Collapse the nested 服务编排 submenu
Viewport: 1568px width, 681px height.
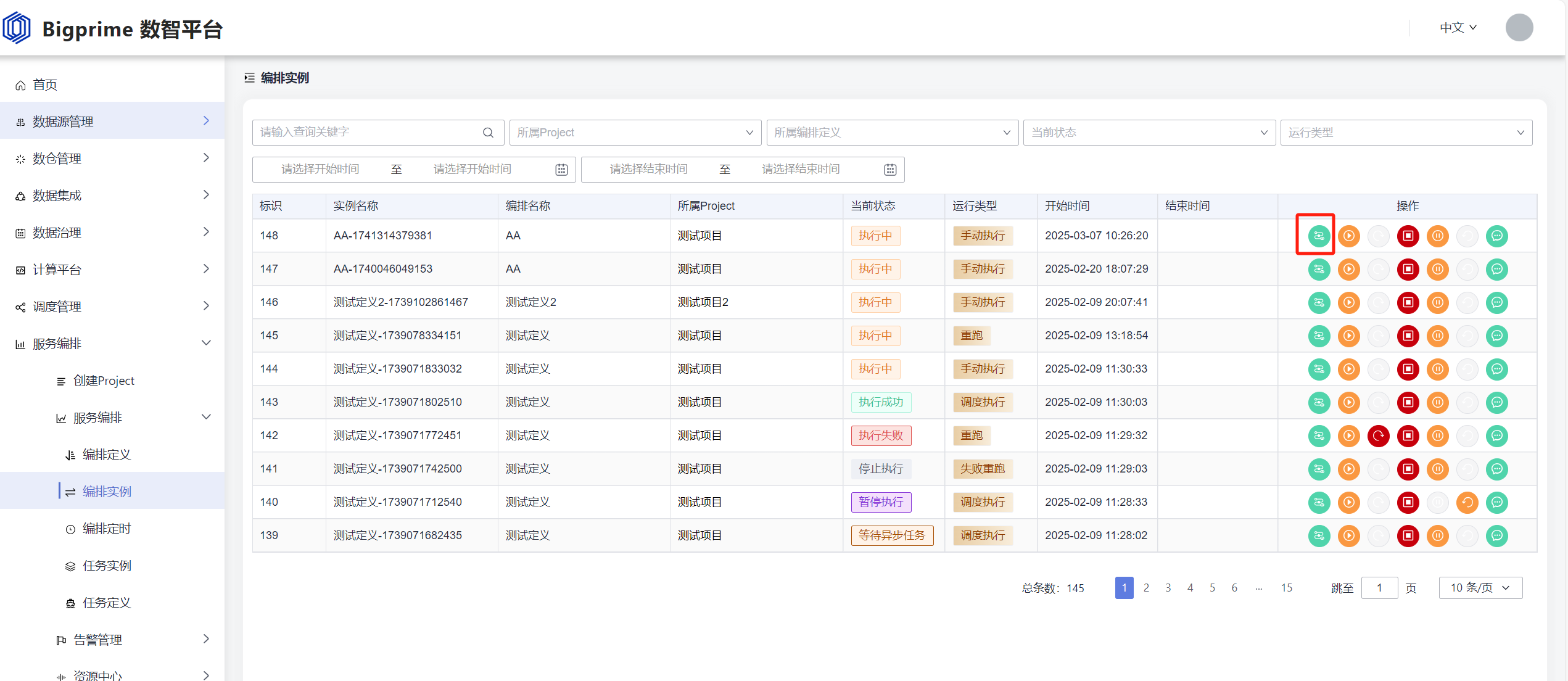112,417
